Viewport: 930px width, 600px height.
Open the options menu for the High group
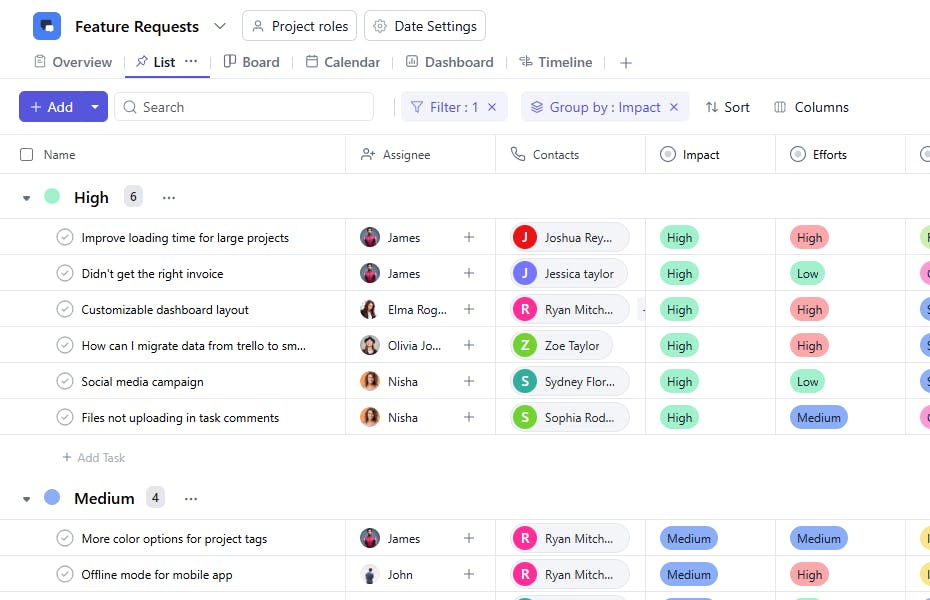click(x=168, y=197)
